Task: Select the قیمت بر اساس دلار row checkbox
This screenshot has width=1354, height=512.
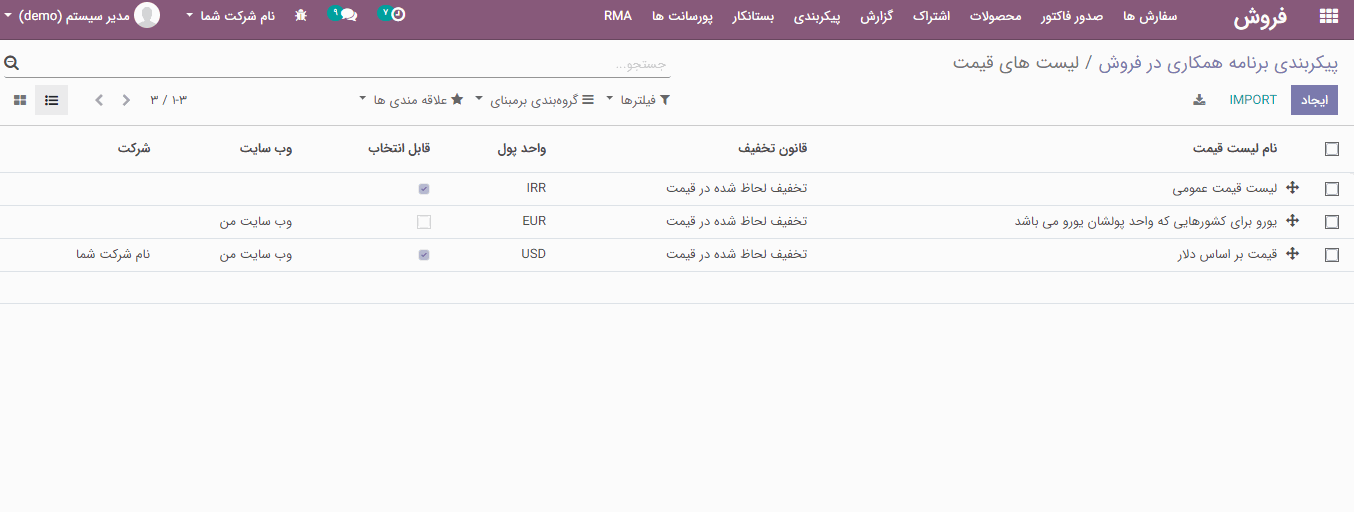Action: pyautogui.click(x=1331, y=255)
